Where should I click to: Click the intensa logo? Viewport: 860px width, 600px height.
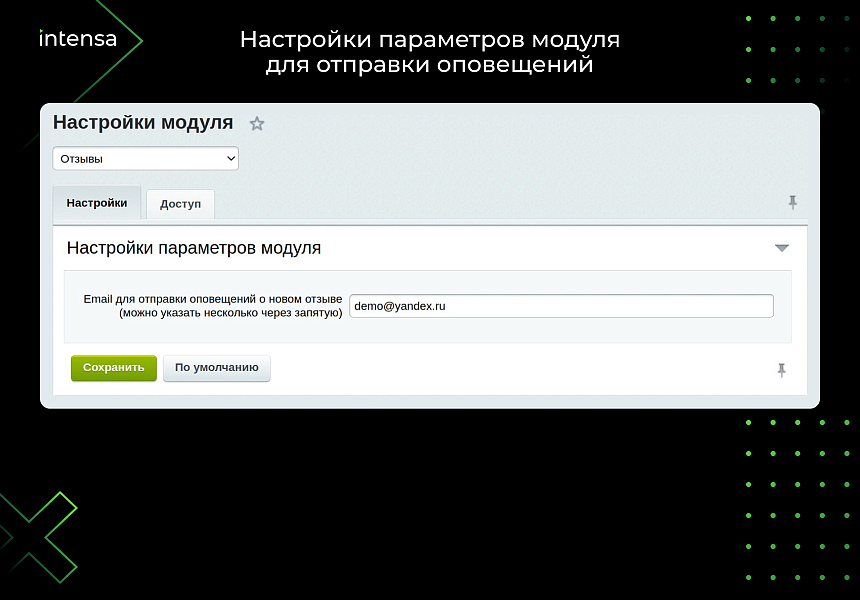[77, 39]
